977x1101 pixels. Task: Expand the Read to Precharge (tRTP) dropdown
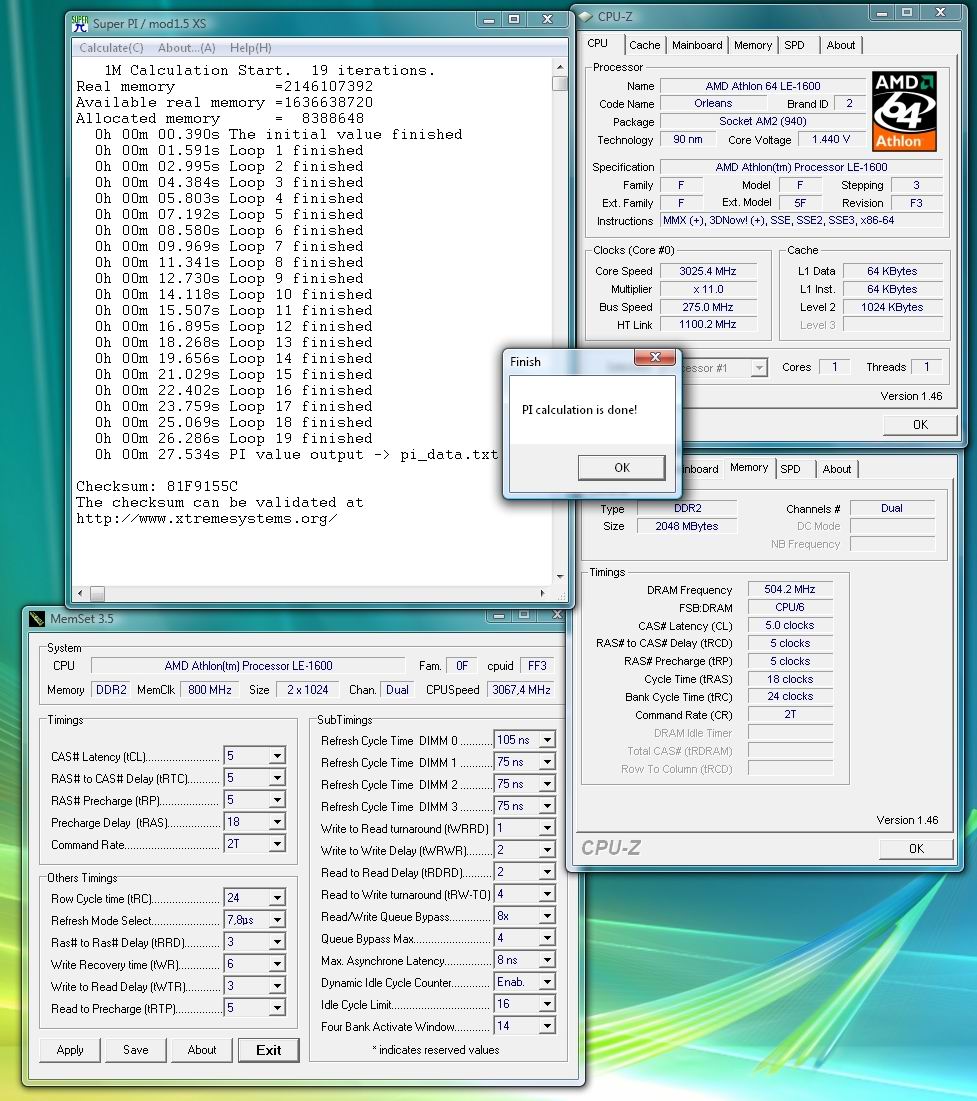(277, 1008)
